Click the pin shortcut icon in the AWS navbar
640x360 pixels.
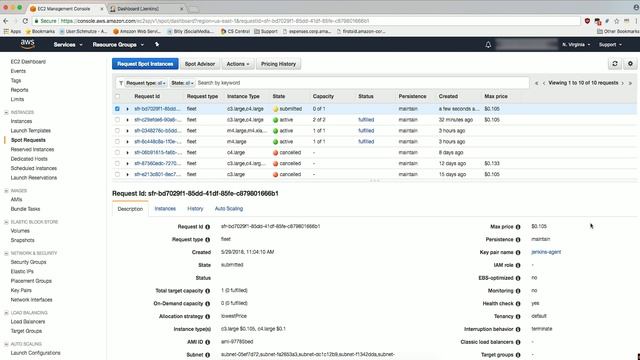[157, 44]
